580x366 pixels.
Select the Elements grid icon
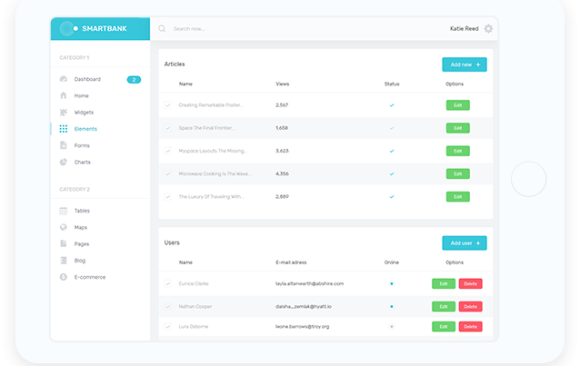tap(63, 129)
